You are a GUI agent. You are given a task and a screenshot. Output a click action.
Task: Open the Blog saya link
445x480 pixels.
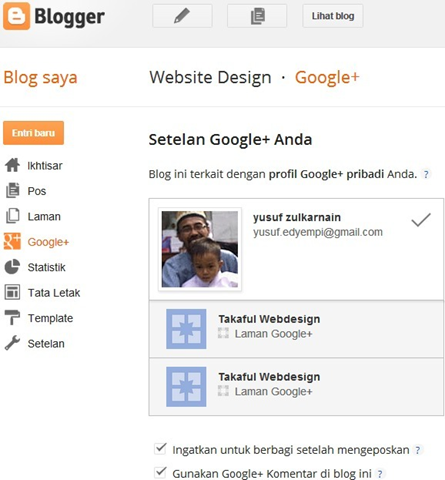click(x=40, y=78)
